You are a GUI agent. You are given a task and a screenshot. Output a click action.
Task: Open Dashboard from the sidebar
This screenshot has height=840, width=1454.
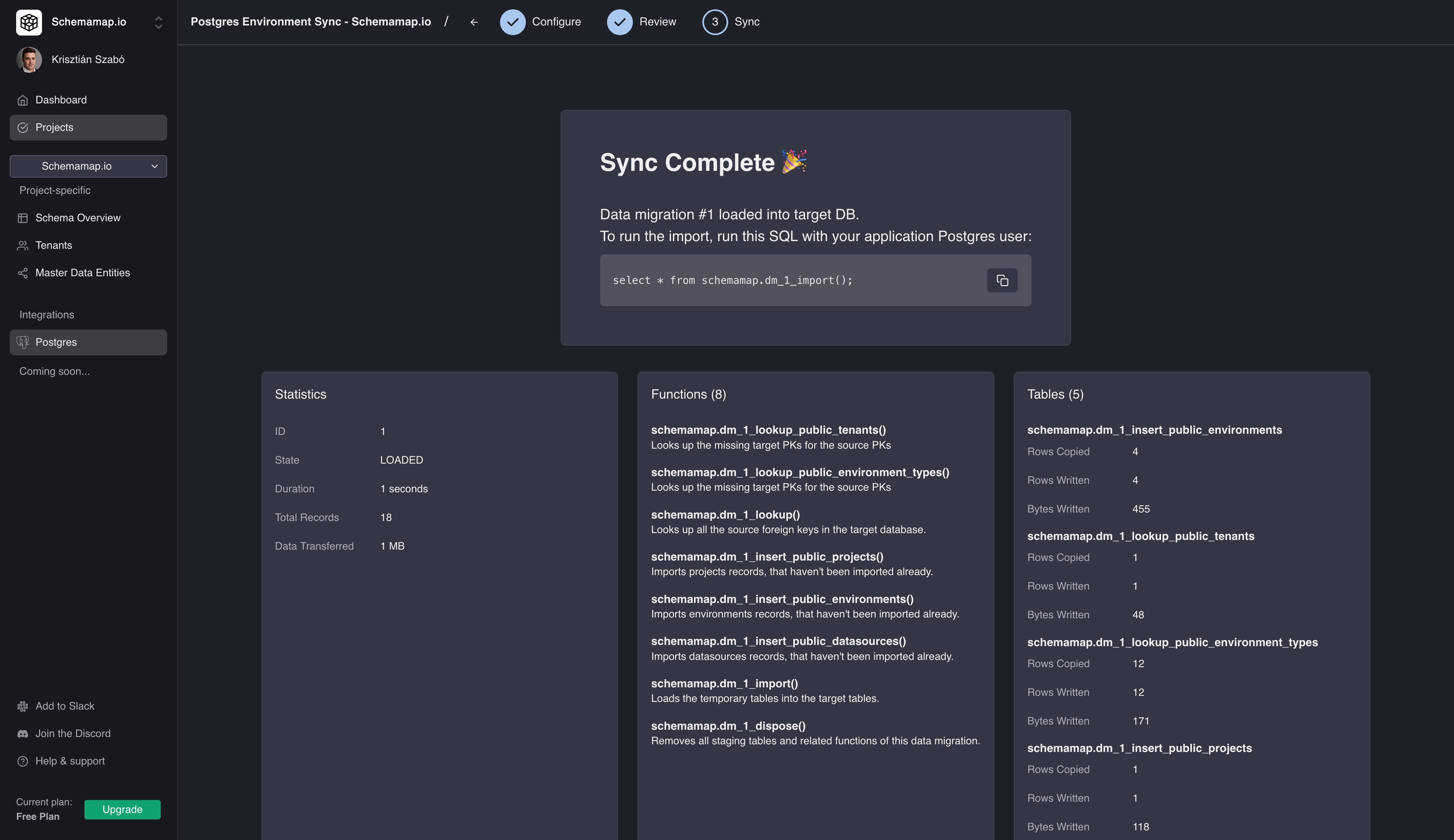point(88,101)
